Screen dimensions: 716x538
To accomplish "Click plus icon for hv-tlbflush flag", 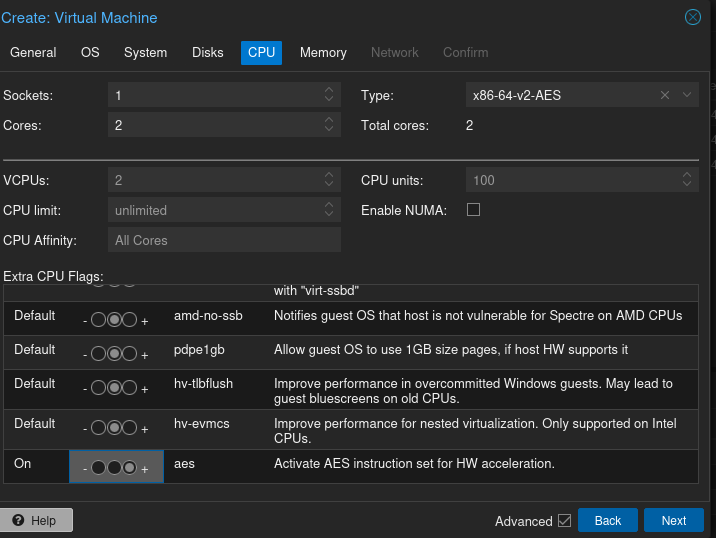I will 145,389.
